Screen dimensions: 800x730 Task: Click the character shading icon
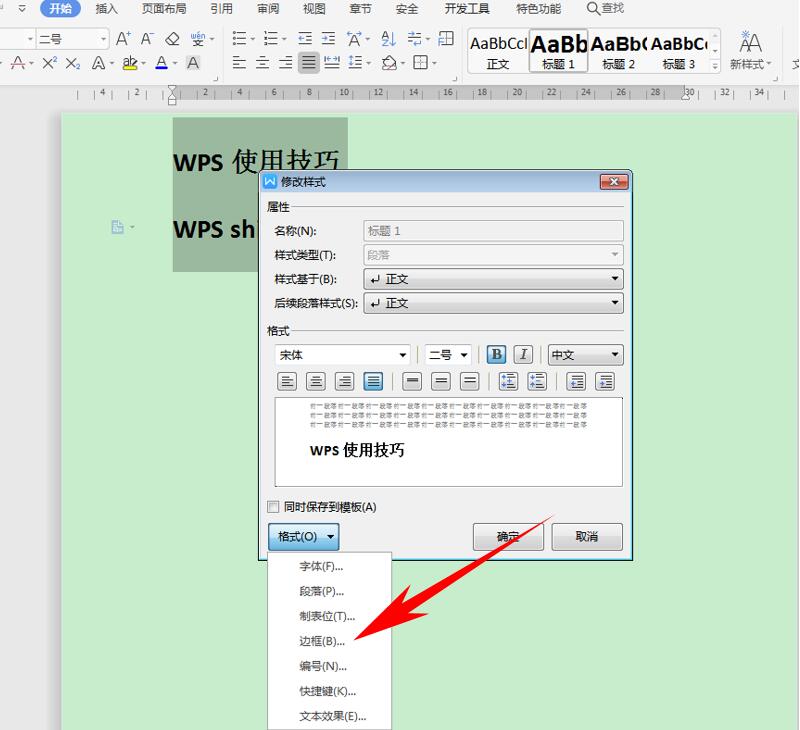click(x=193, y=63)
